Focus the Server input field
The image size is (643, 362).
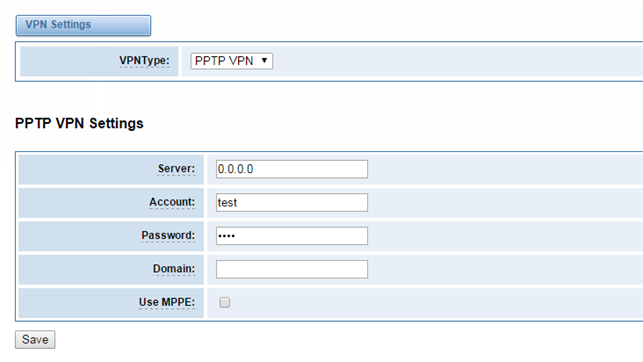tap(292, 169)
